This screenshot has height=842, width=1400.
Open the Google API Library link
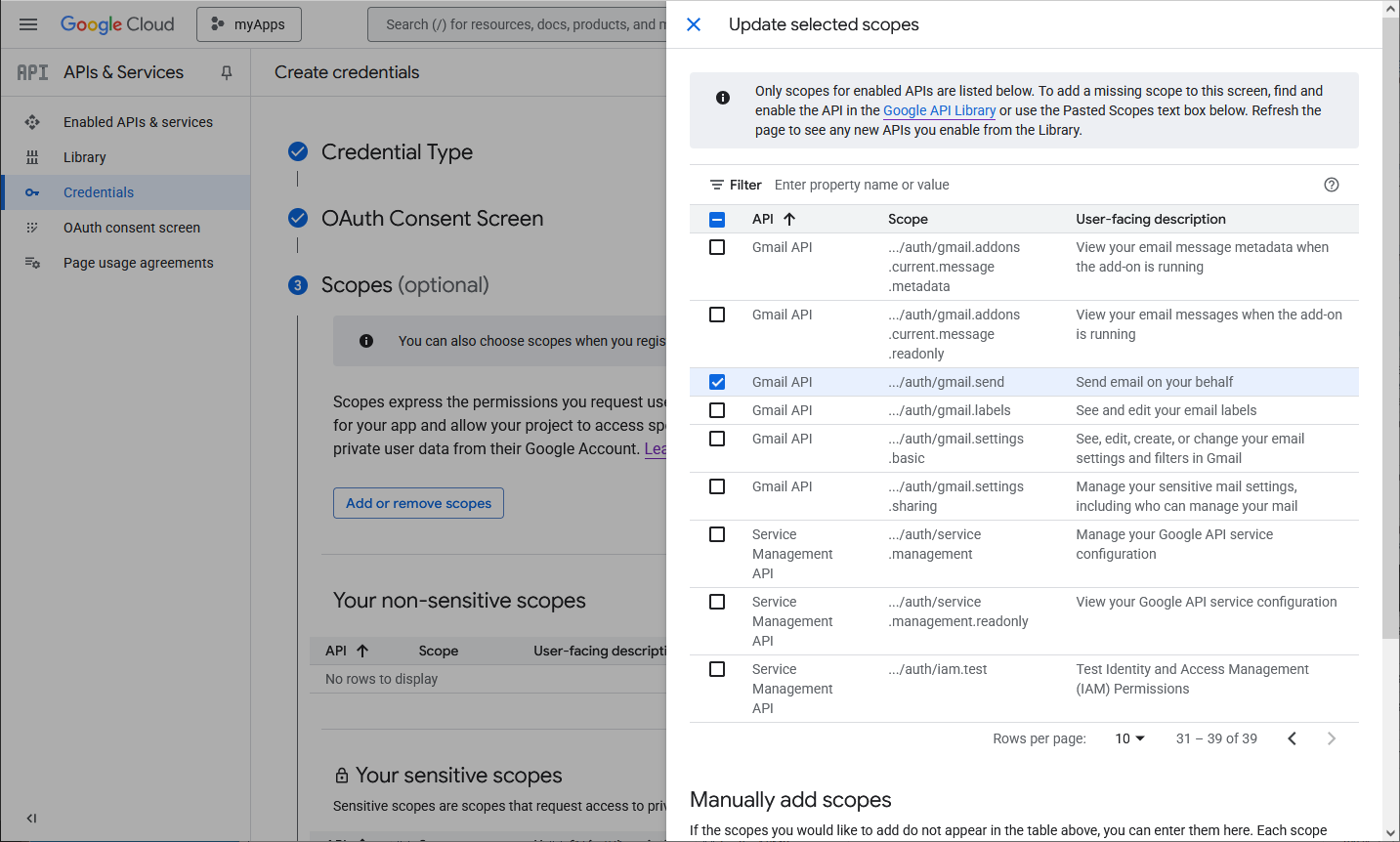tap(939, 110)
